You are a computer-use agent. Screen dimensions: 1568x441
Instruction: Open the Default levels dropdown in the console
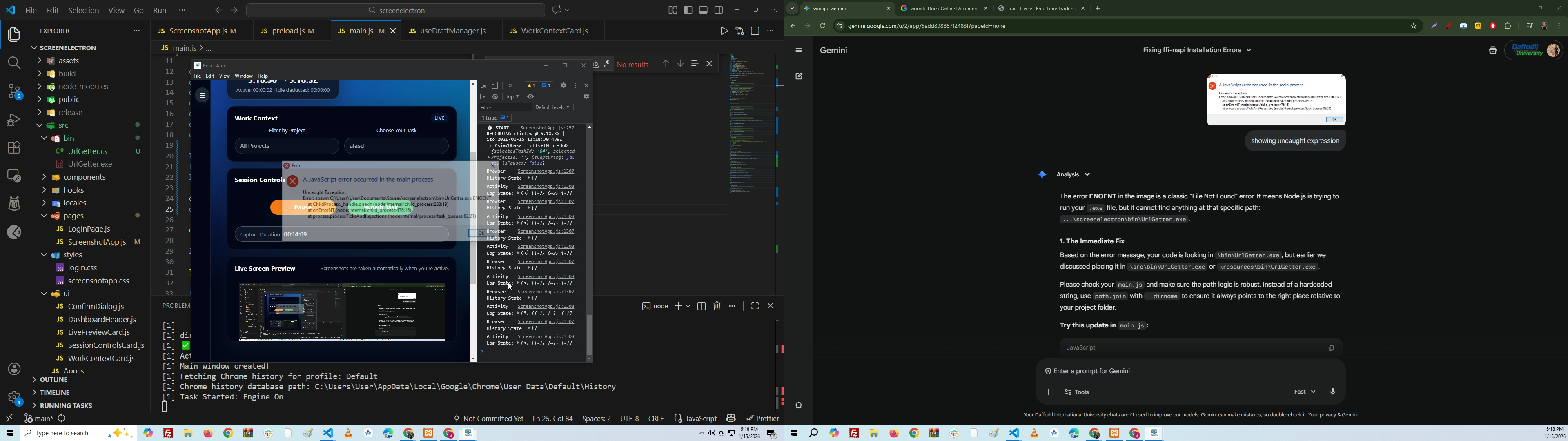click(552, 108)
